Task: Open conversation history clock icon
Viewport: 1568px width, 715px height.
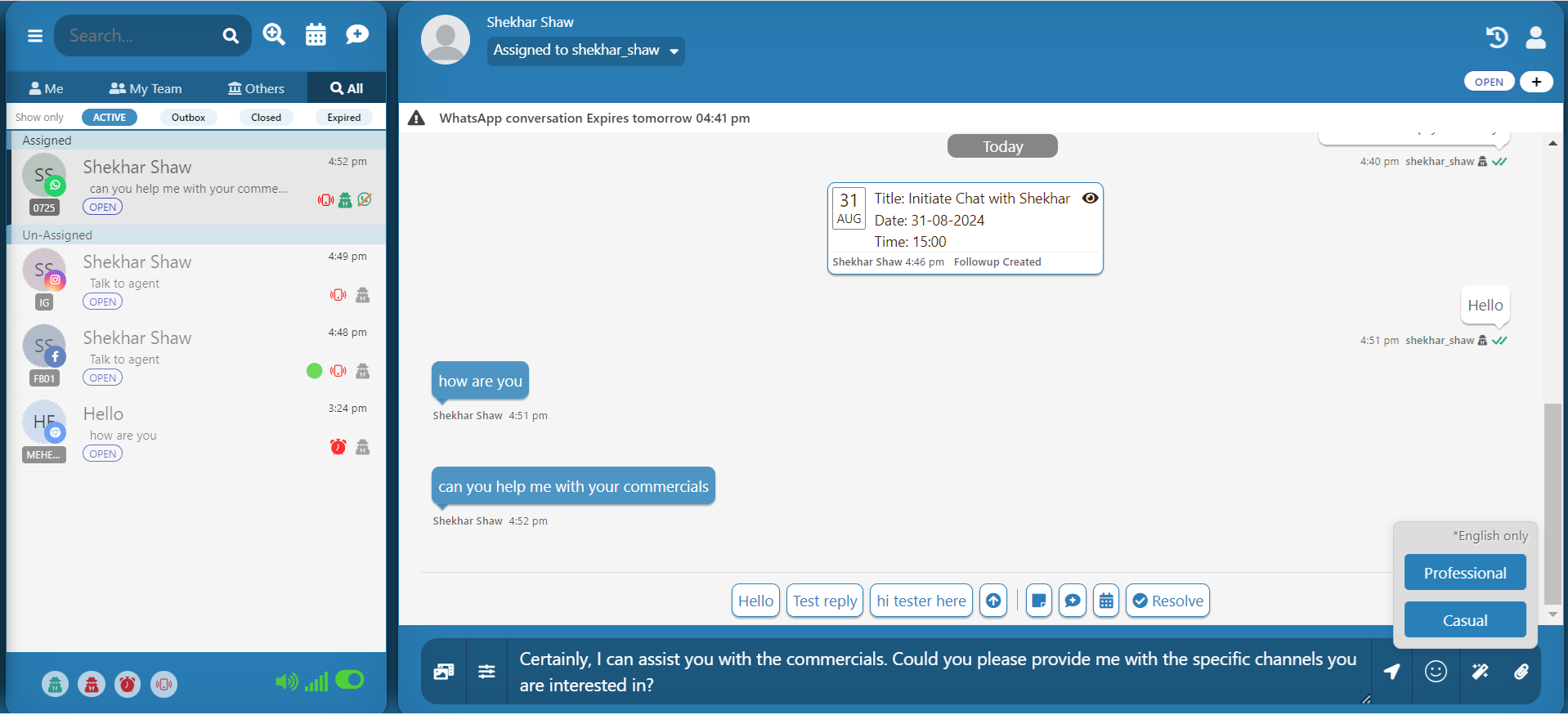Action: (1496, 37)
